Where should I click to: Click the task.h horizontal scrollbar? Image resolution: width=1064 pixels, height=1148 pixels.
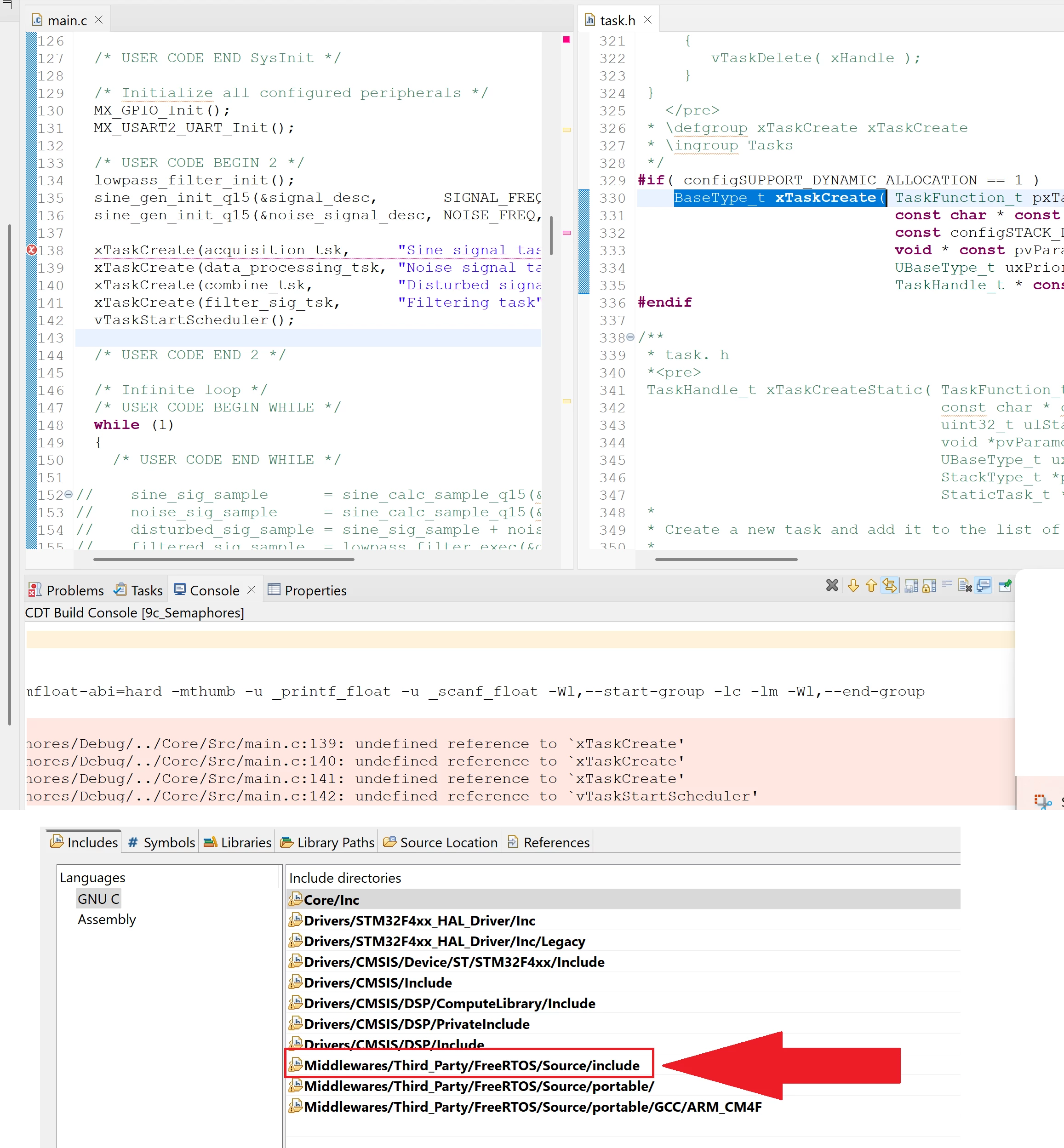726,559
